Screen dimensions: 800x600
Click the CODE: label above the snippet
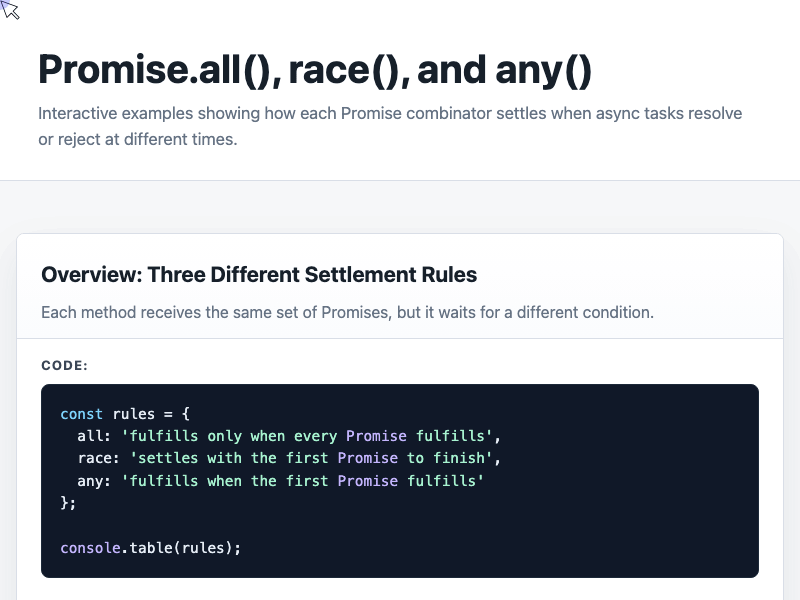pyautogui.click(x=65, y=366)
